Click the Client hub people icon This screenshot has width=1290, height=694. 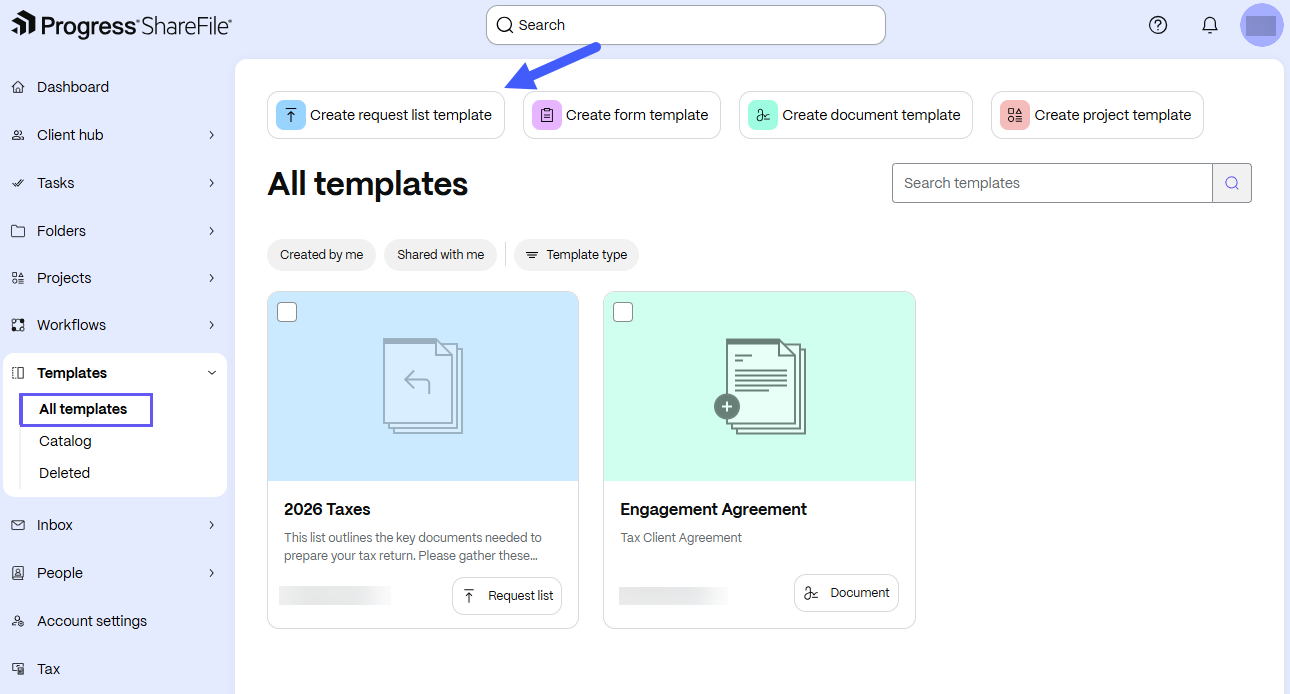pyautogui.click(x=18, y=135)
